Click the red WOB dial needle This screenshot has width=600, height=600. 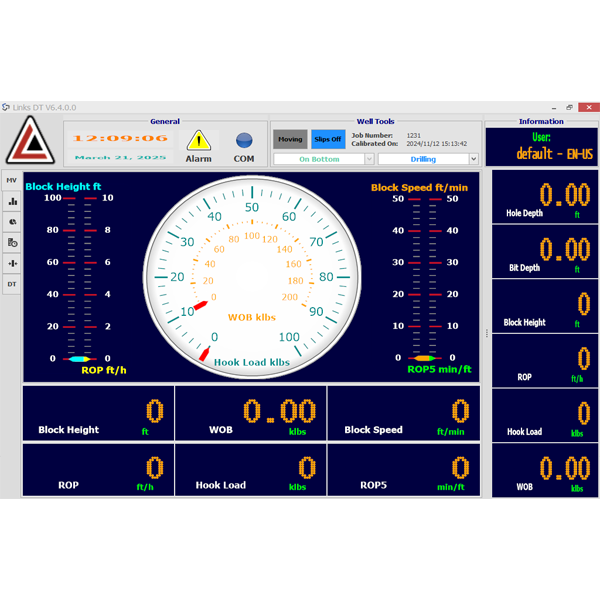click(201, 305)
